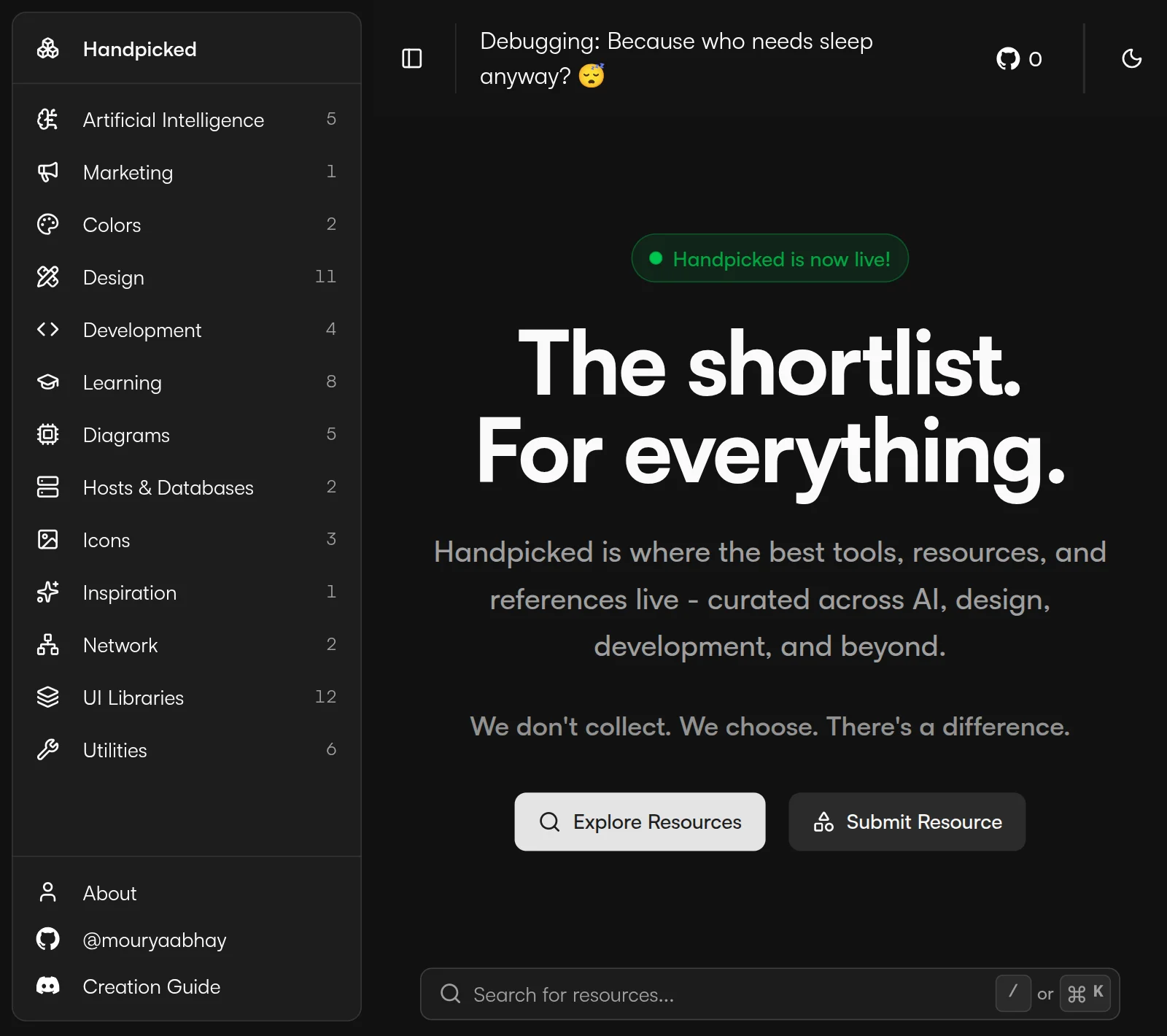
Task: Click the 'We don't collect. We choose.' text
Action: (x=770, y=727)
